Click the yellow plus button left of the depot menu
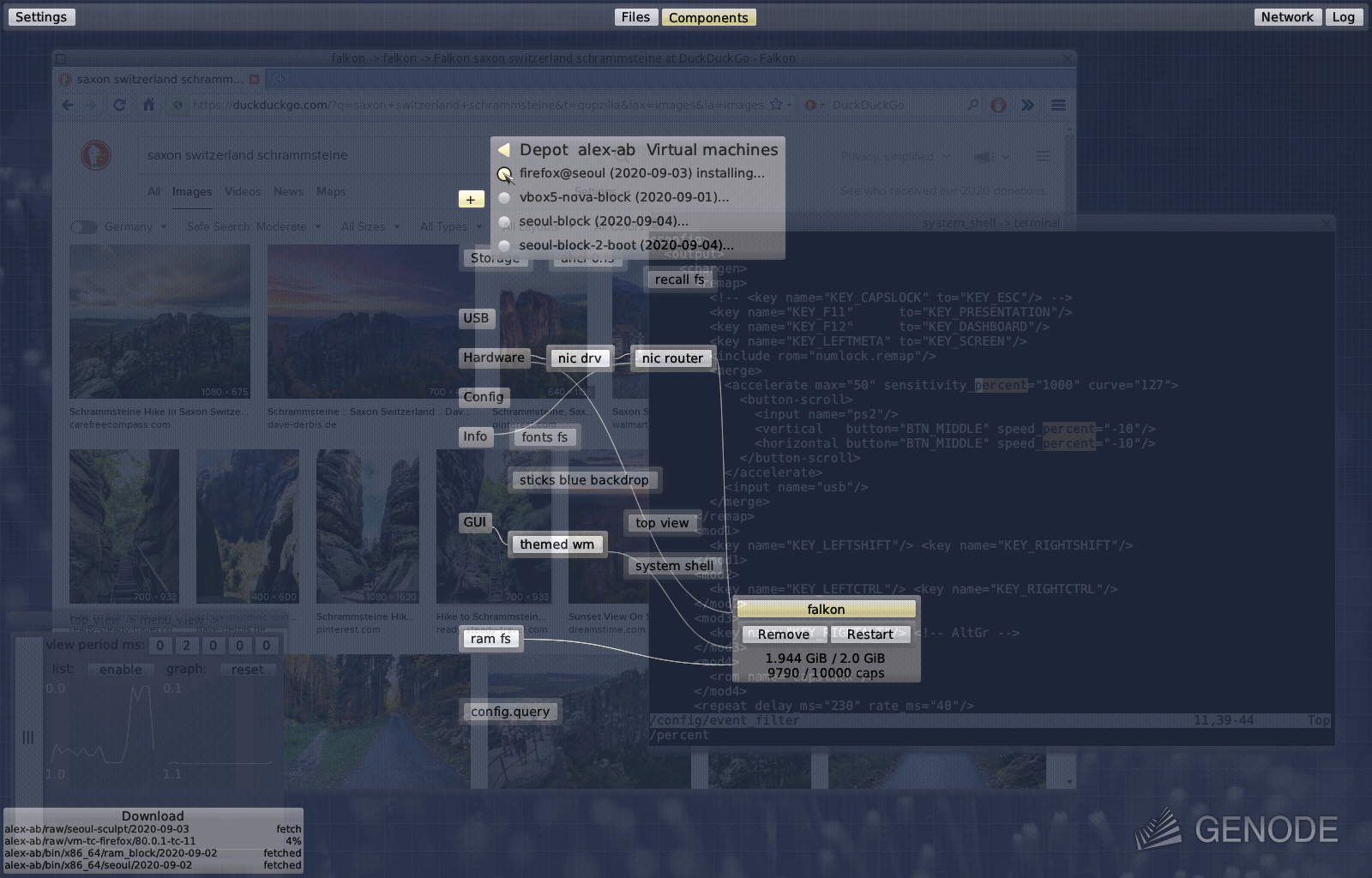 [x=471, y=199]
